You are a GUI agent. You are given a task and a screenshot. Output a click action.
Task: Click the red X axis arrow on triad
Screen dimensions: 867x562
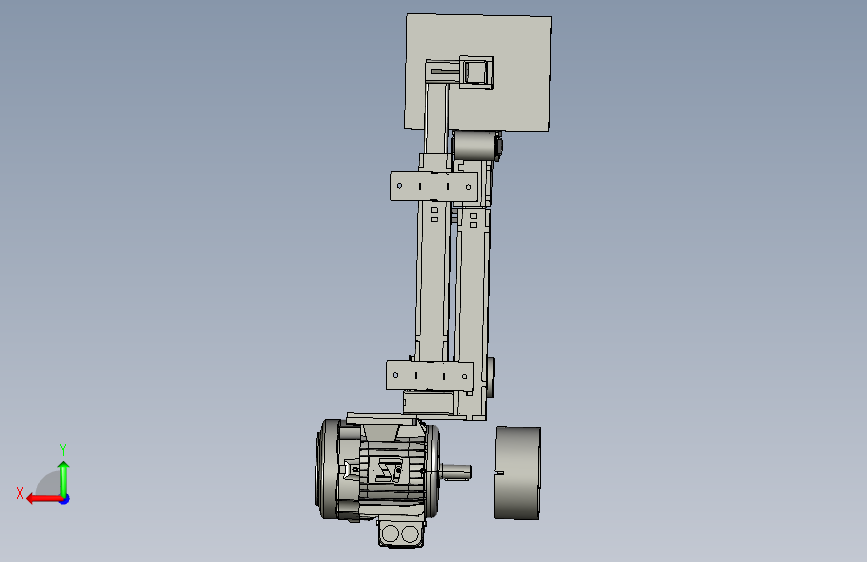pyautogui.click(x=43, y=499)
